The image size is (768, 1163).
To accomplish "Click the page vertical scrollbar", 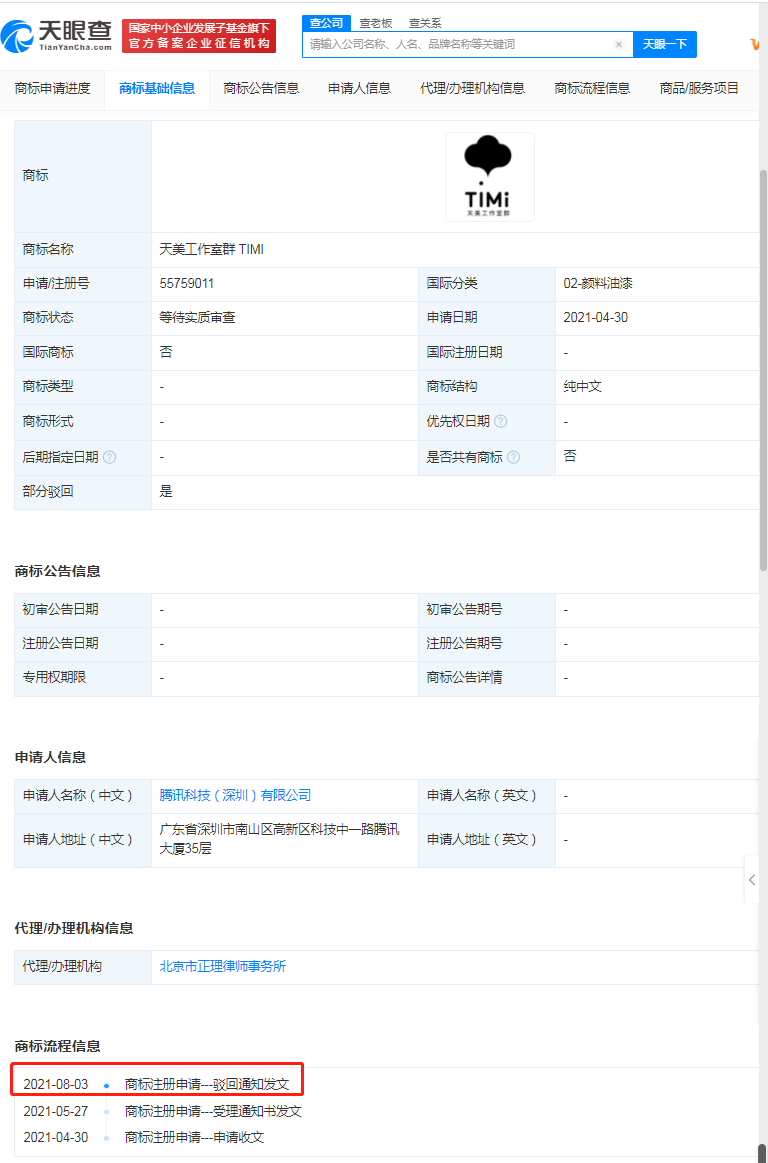I will (763, 371).
